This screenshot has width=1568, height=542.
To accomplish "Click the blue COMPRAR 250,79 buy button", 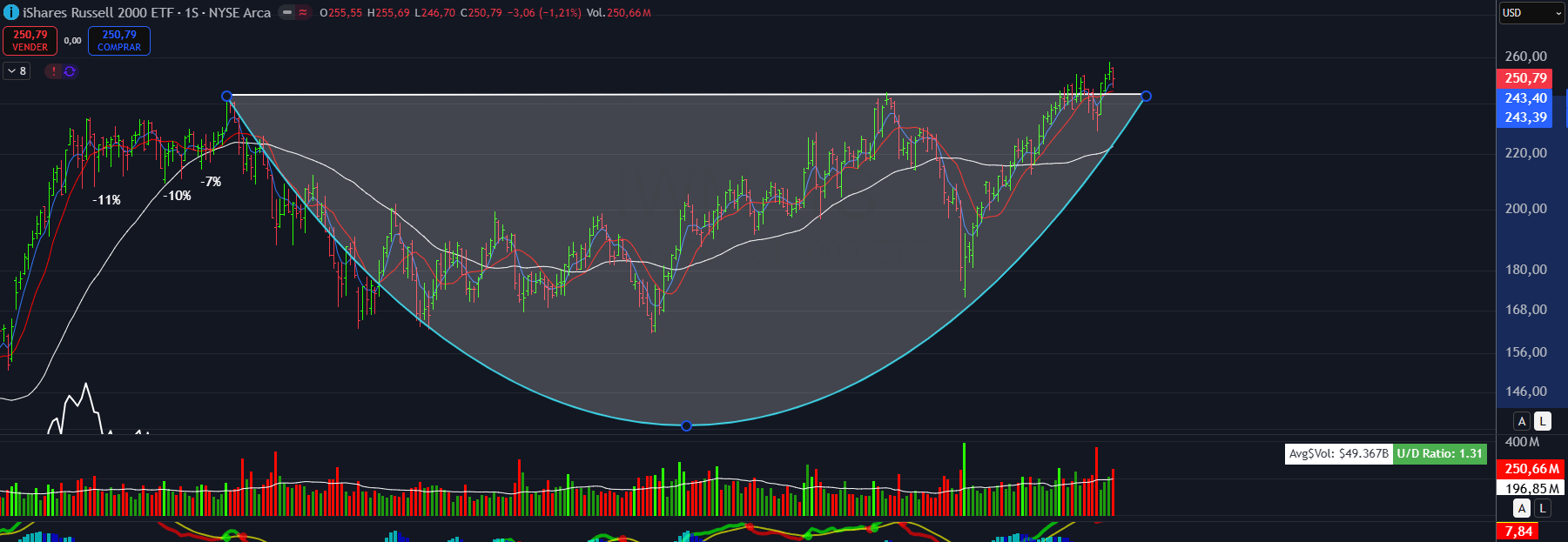I will pyautogui.click(x=119, y=41).
